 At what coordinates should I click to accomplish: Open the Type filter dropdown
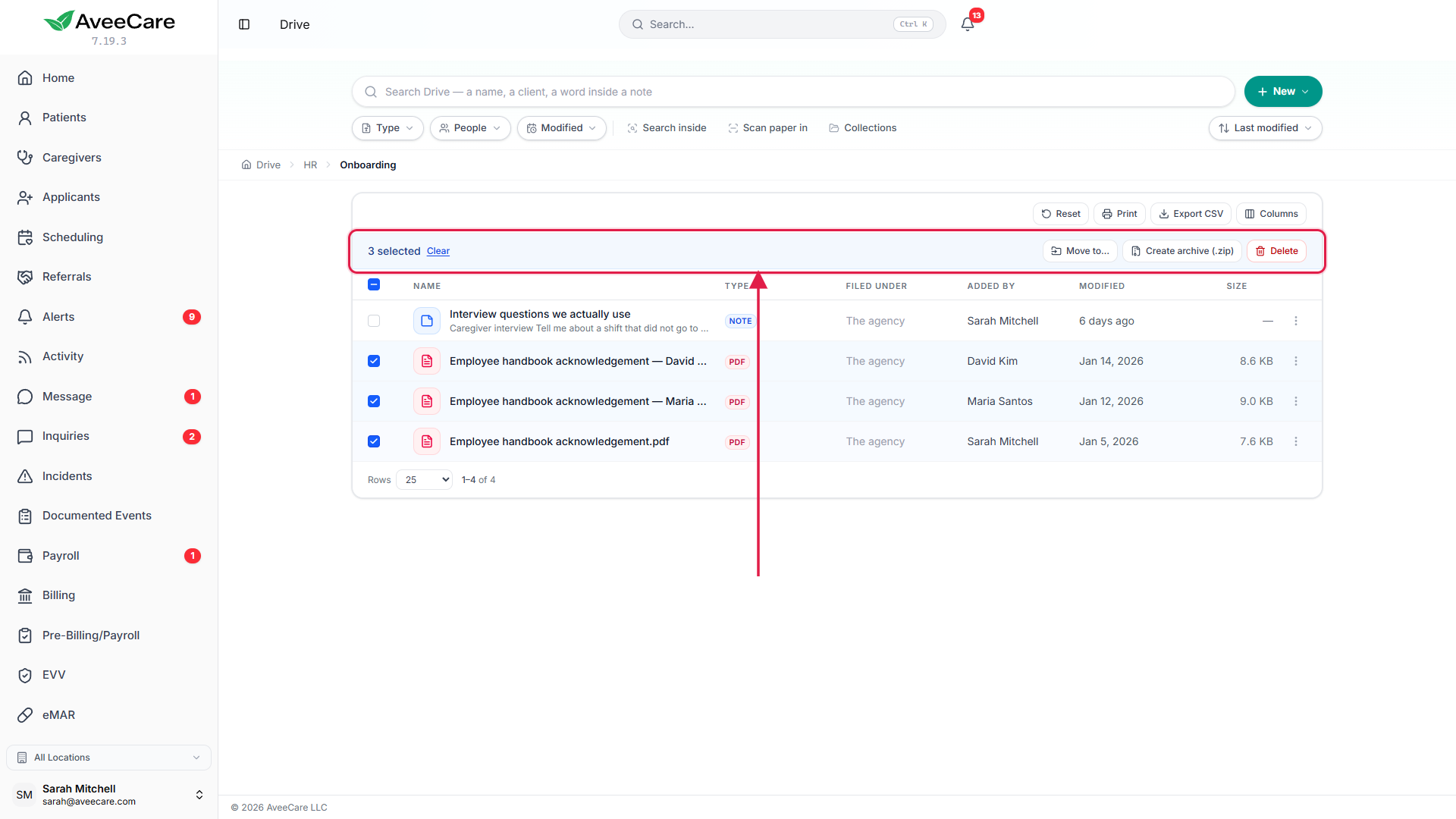(388, 128)
